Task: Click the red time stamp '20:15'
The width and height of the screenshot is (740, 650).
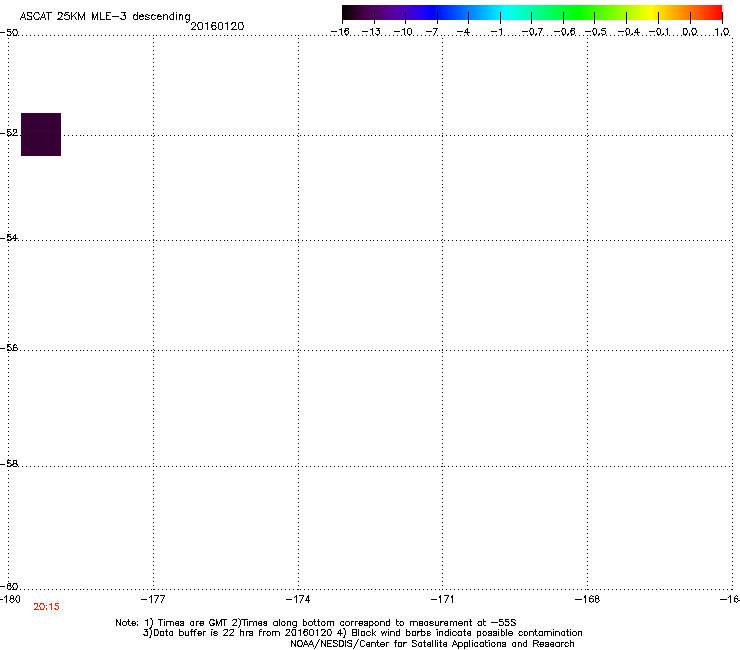Action: click(46, 607)
